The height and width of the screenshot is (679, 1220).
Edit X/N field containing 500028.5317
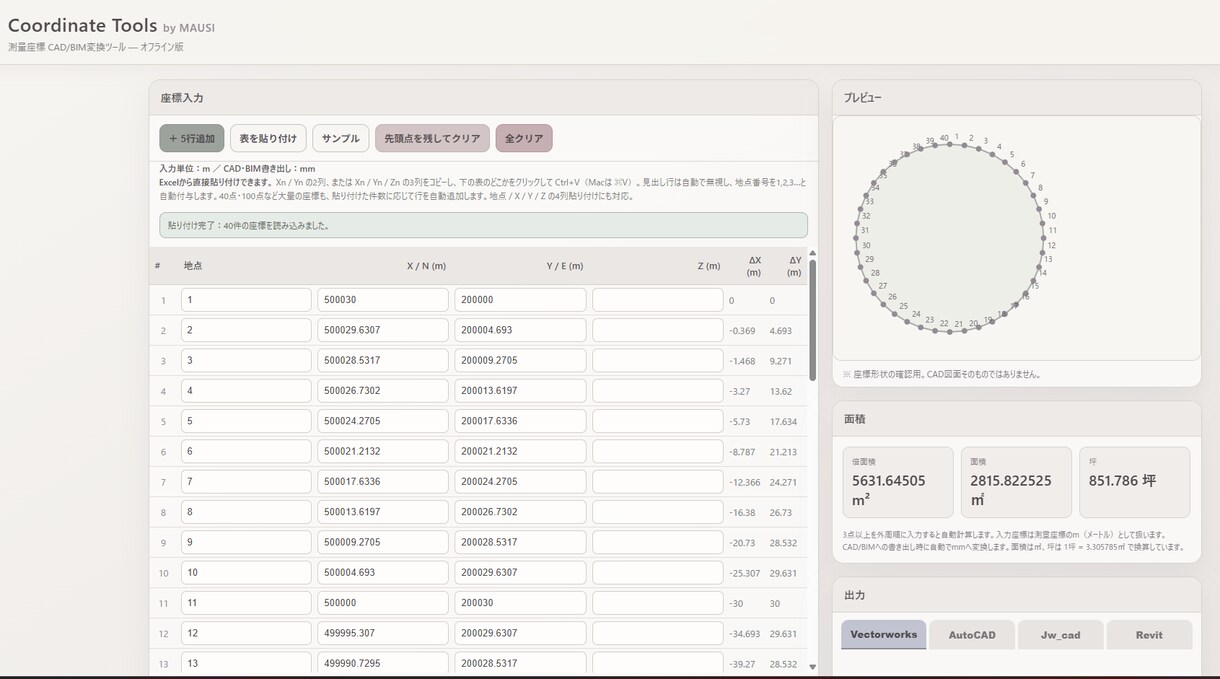pyautogui.click(x=383, y=360)
